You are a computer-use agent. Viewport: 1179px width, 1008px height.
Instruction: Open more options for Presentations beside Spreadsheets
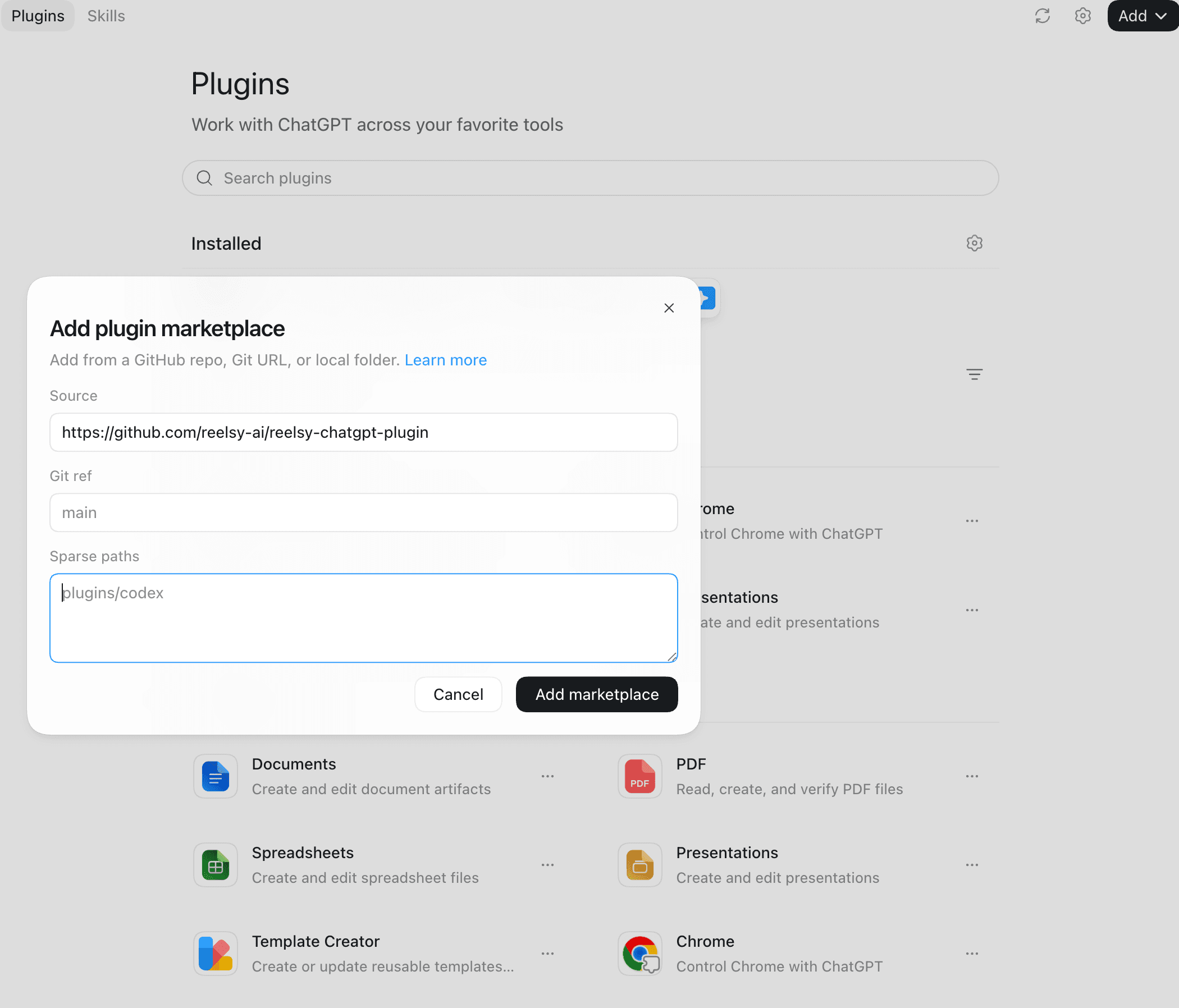(972, 865)
